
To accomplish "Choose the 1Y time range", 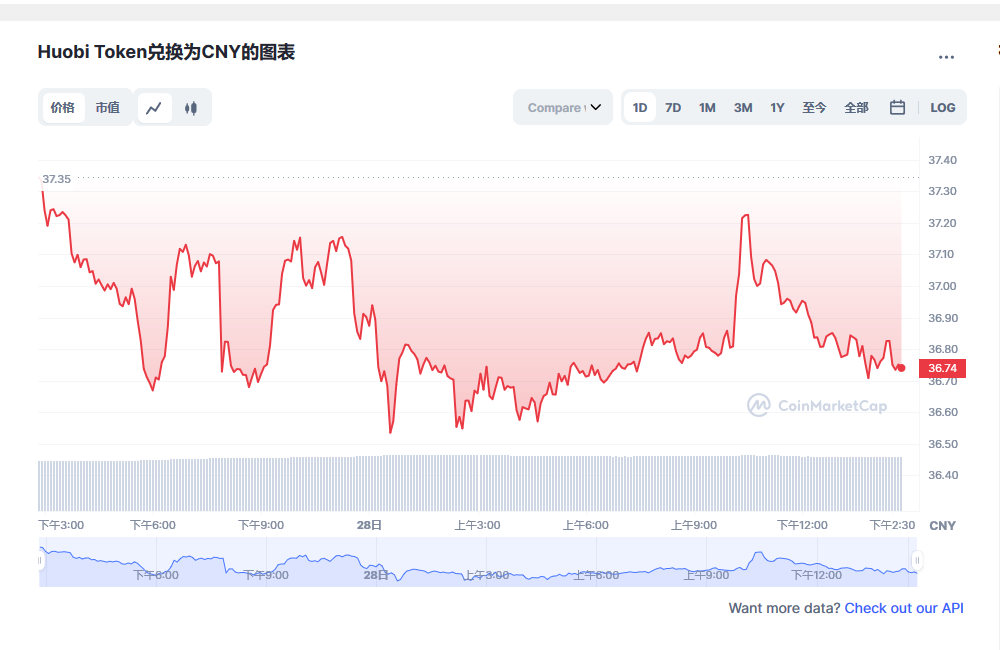I will click(x=777, y=108).
